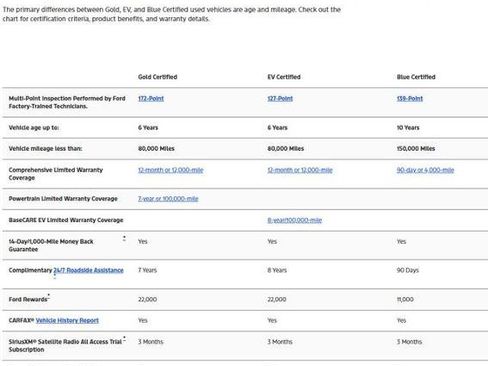Click the EV '8 Years' roadside assistance value
The width and height of the screenshot is (488, 366).
(277, 270)
